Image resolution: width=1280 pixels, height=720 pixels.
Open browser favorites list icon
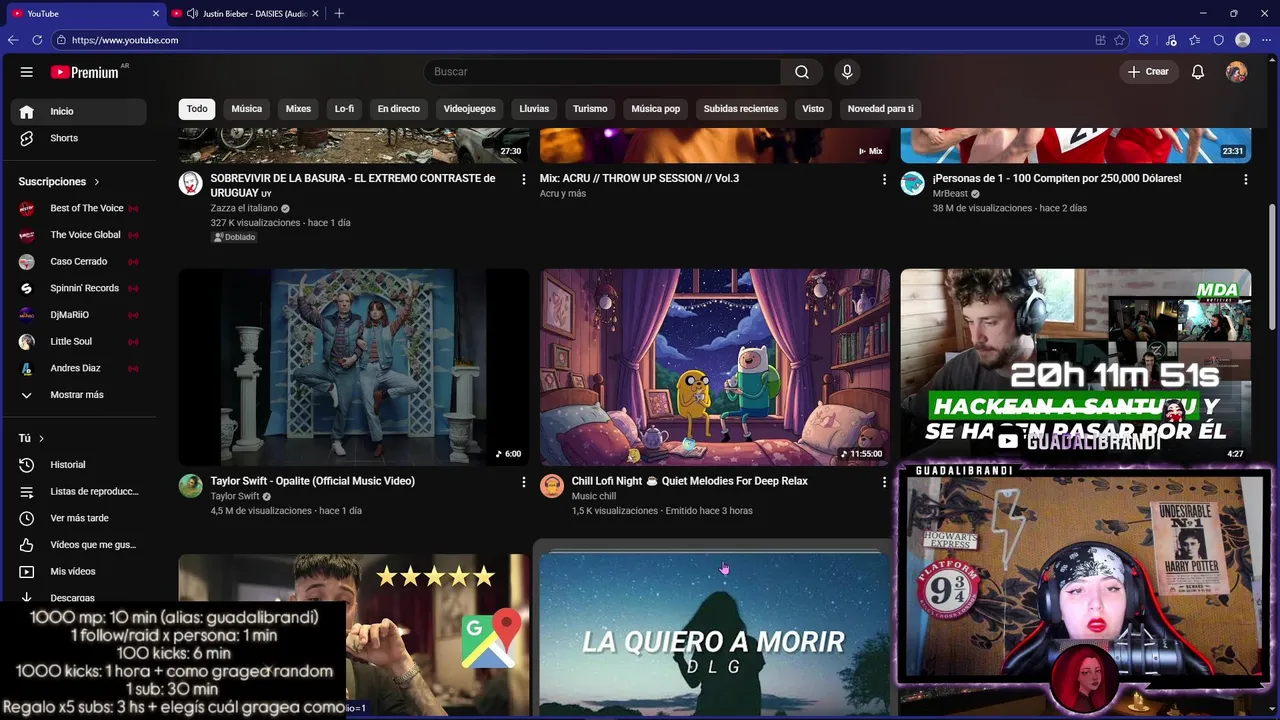pyautogui.click(x=1195, y=40)
